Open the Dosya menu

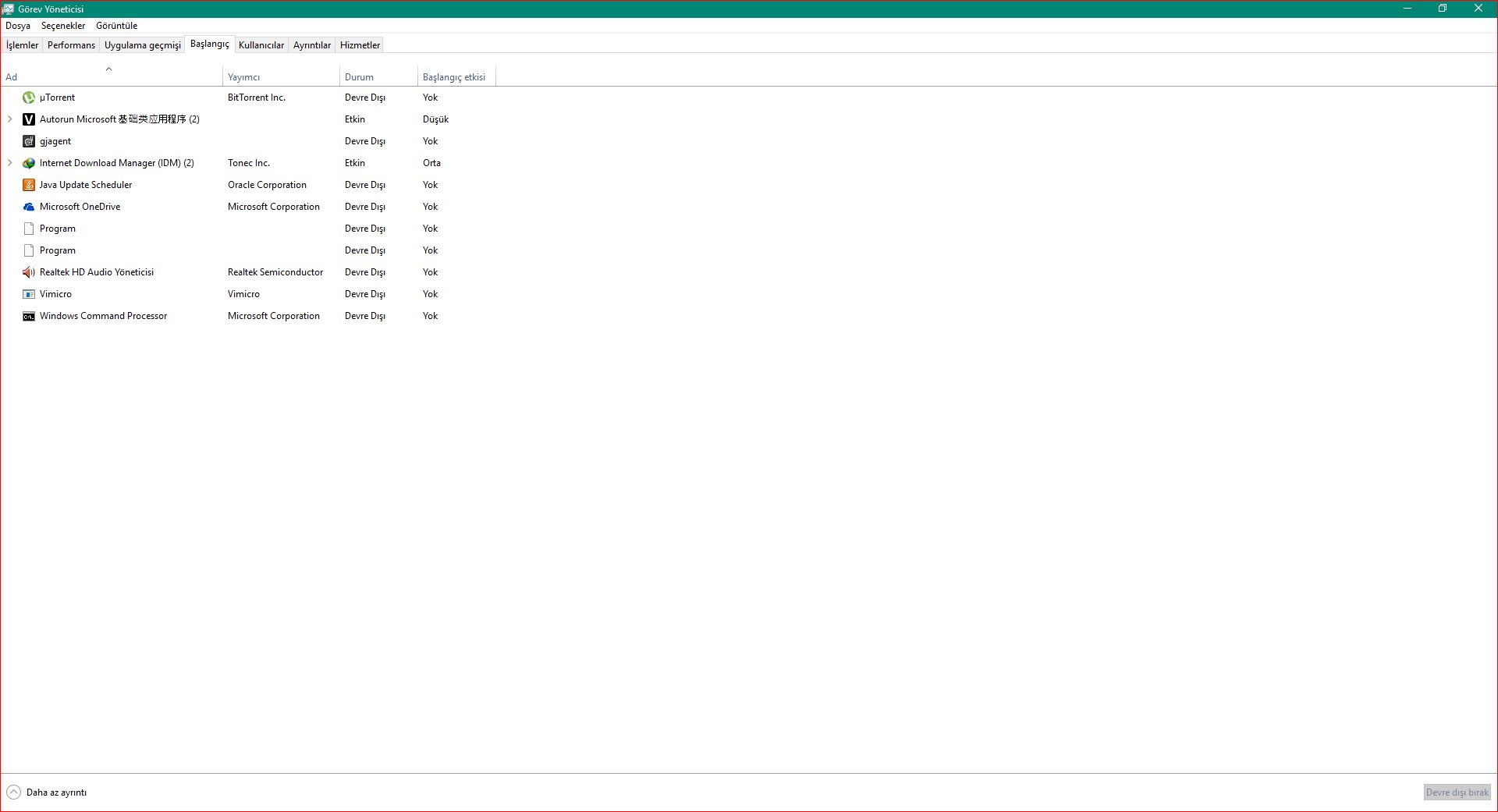click(18, 26)
